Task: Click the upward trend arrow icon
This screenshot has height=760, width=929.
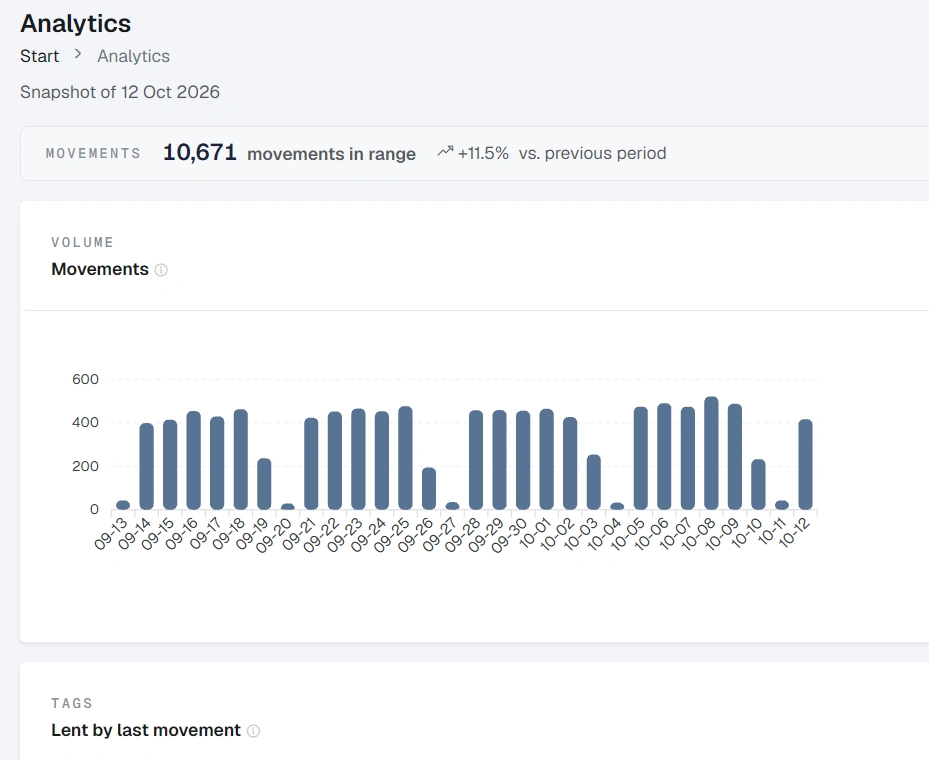Action: pos(445,152)
